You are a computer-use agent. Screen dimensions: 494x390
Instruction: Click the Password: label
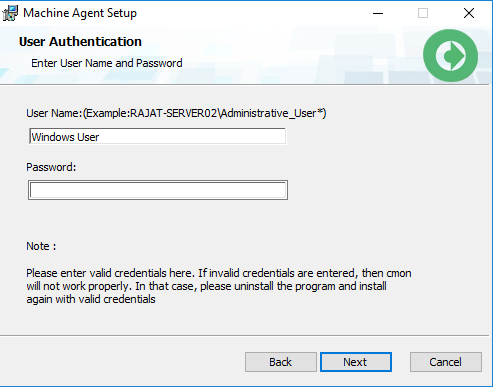click(51, 167)
